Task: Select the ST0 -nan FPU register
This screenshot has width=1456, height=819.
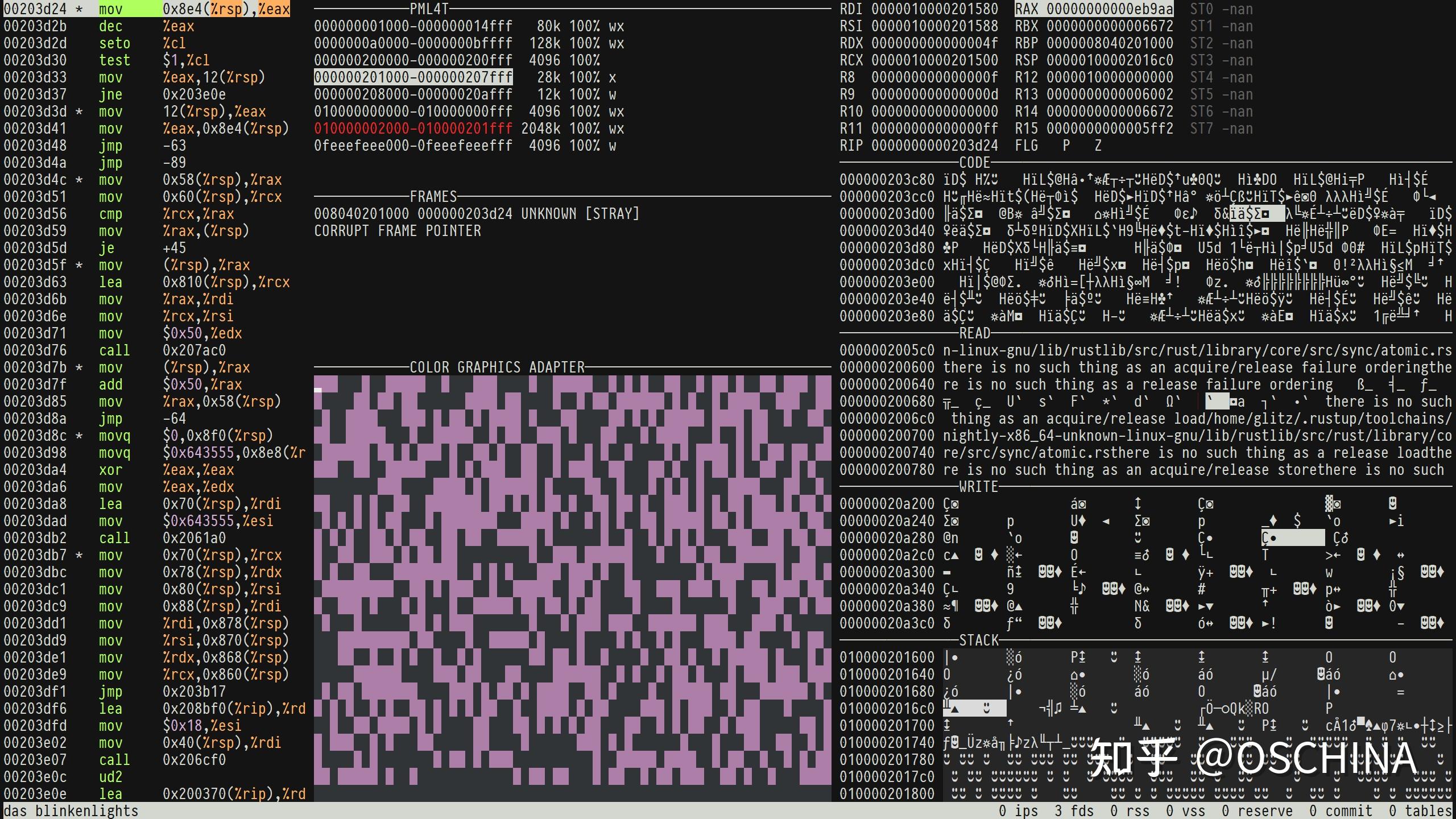Action: [1222, 9]
